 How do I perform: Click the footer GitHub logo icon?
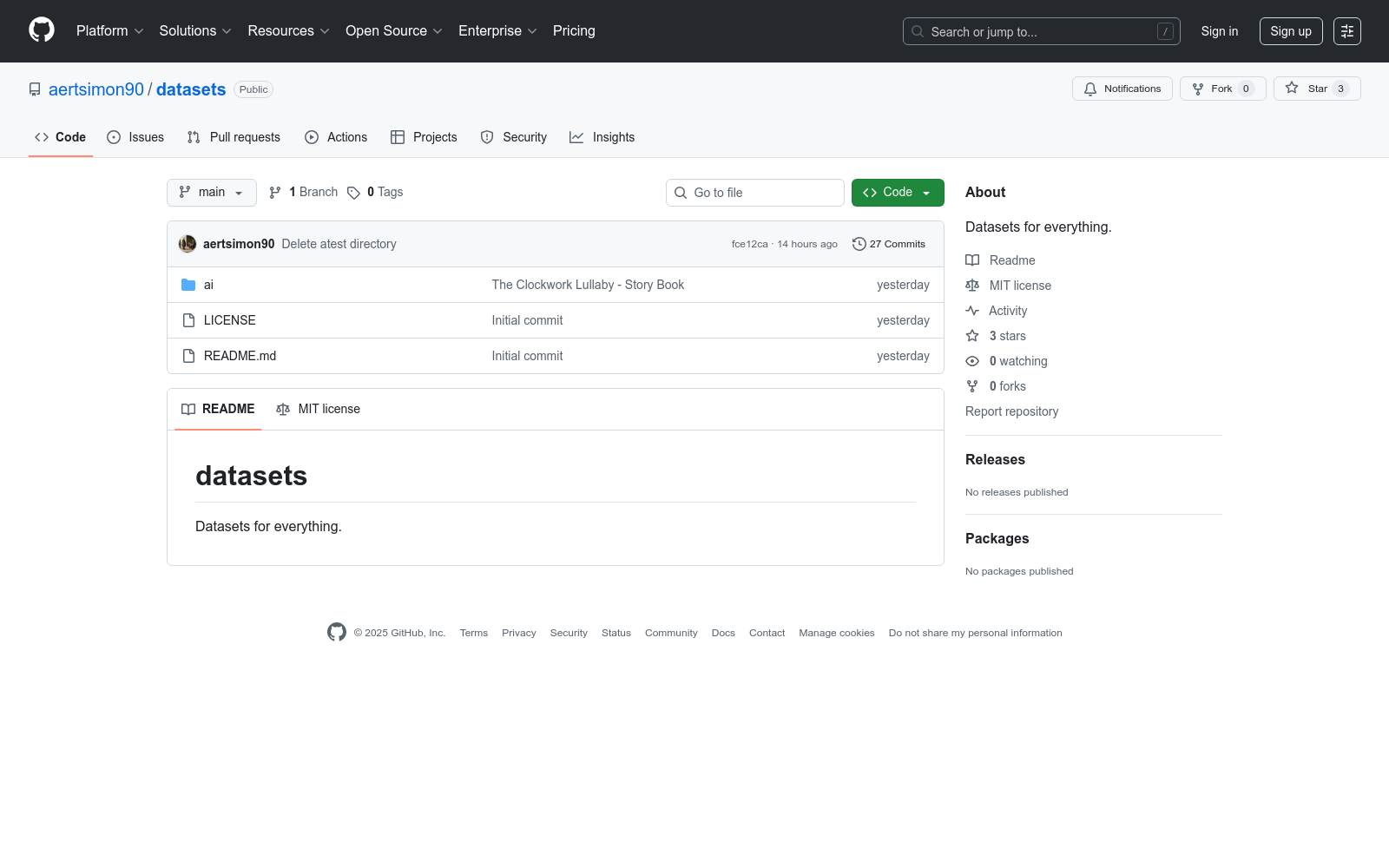[337, 632]
